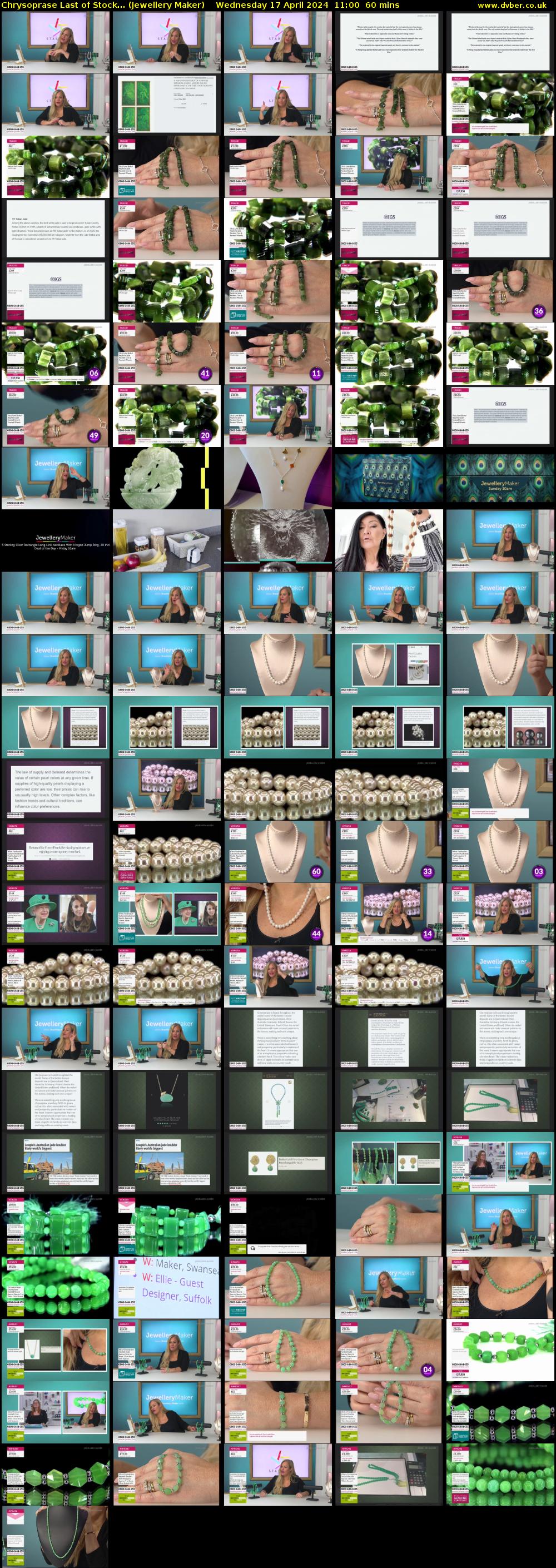The width and height of the screenshot is (556, 1568).
Task: Open 'The law of supply and demand' text thumbnail
Action: pos(56,790)
